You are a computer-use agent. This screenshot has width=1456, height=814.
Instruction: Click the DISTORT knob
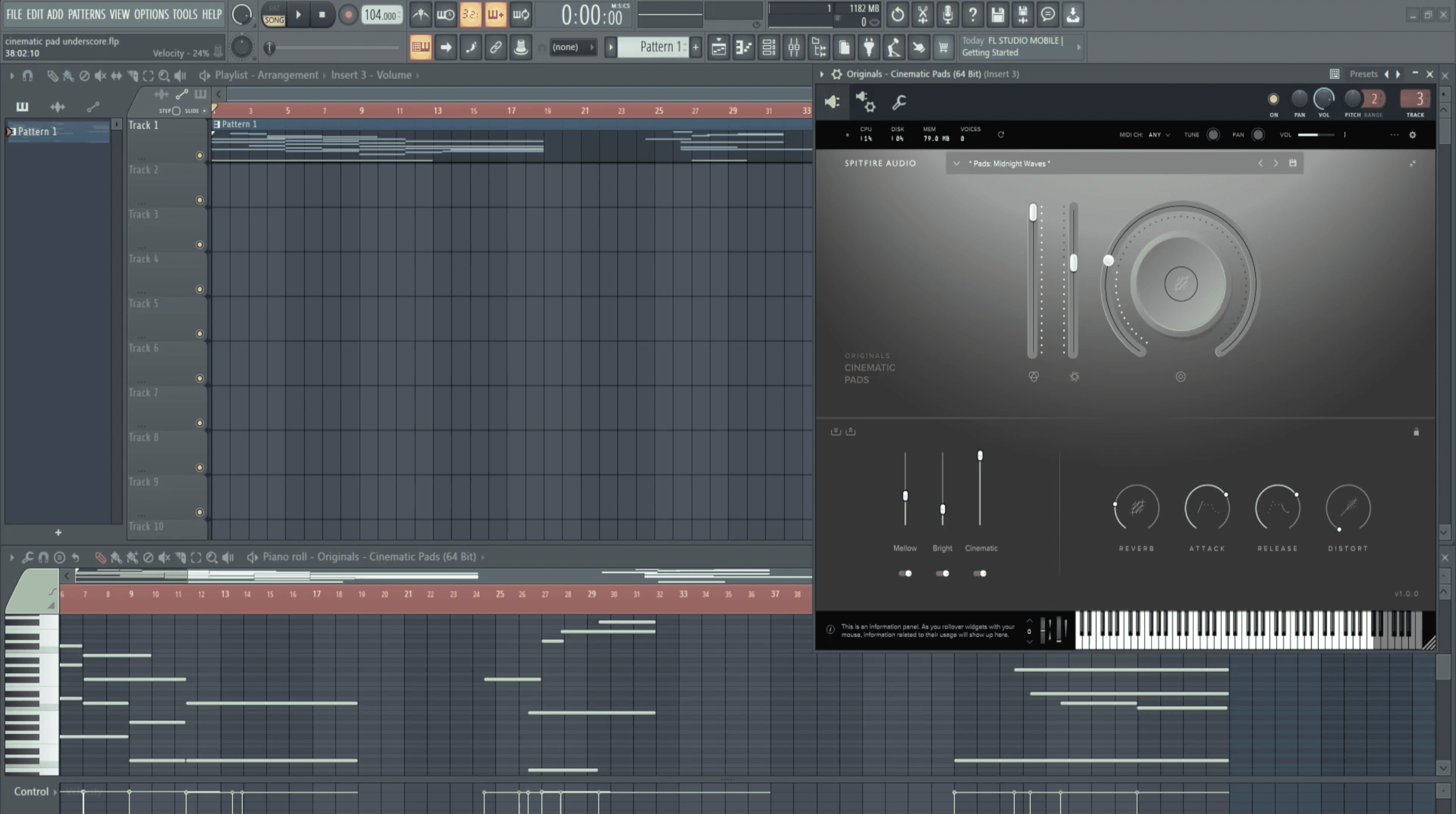(1348, 508)
